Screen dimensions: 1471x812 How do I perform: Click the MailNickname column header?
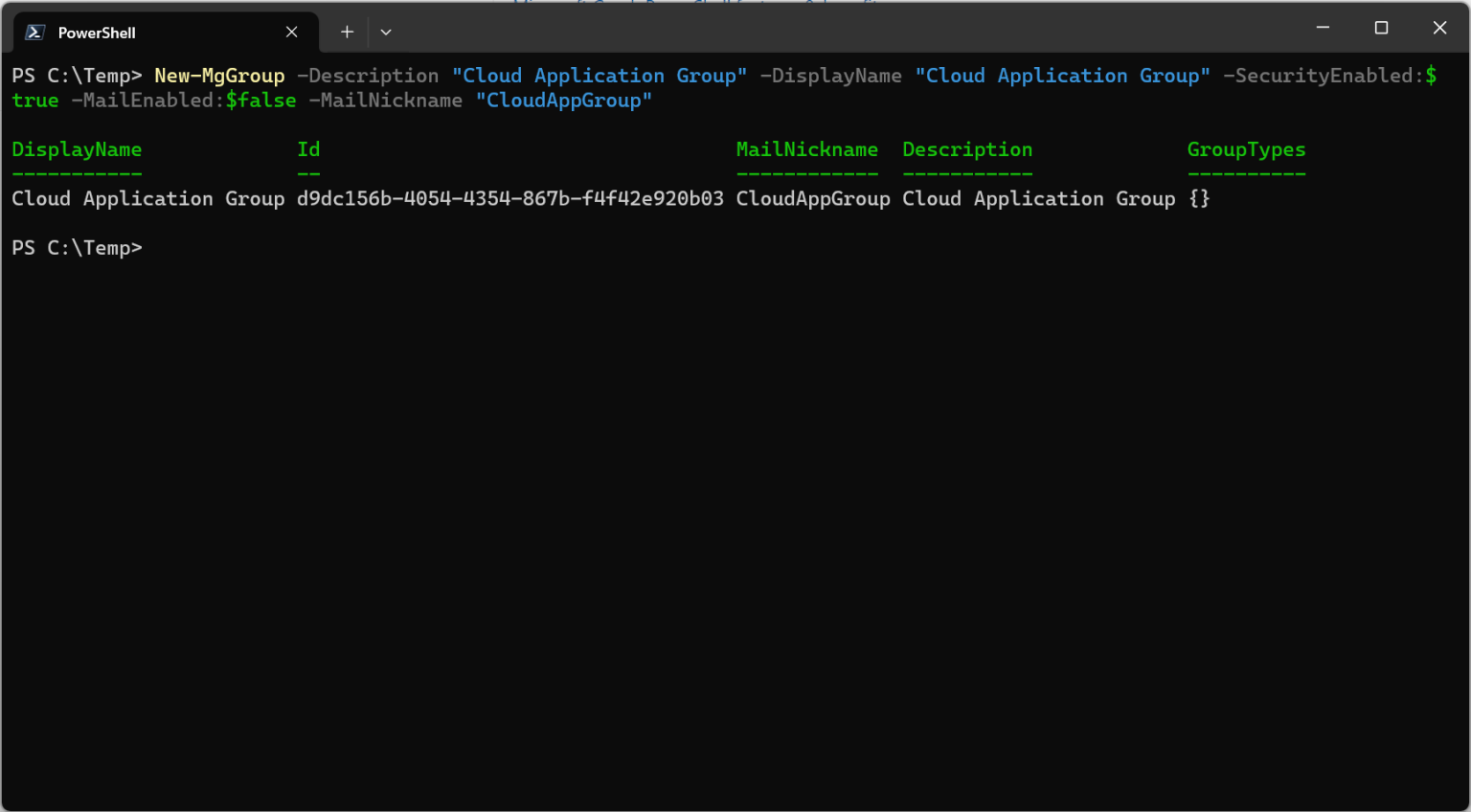[x=806, y=149]
